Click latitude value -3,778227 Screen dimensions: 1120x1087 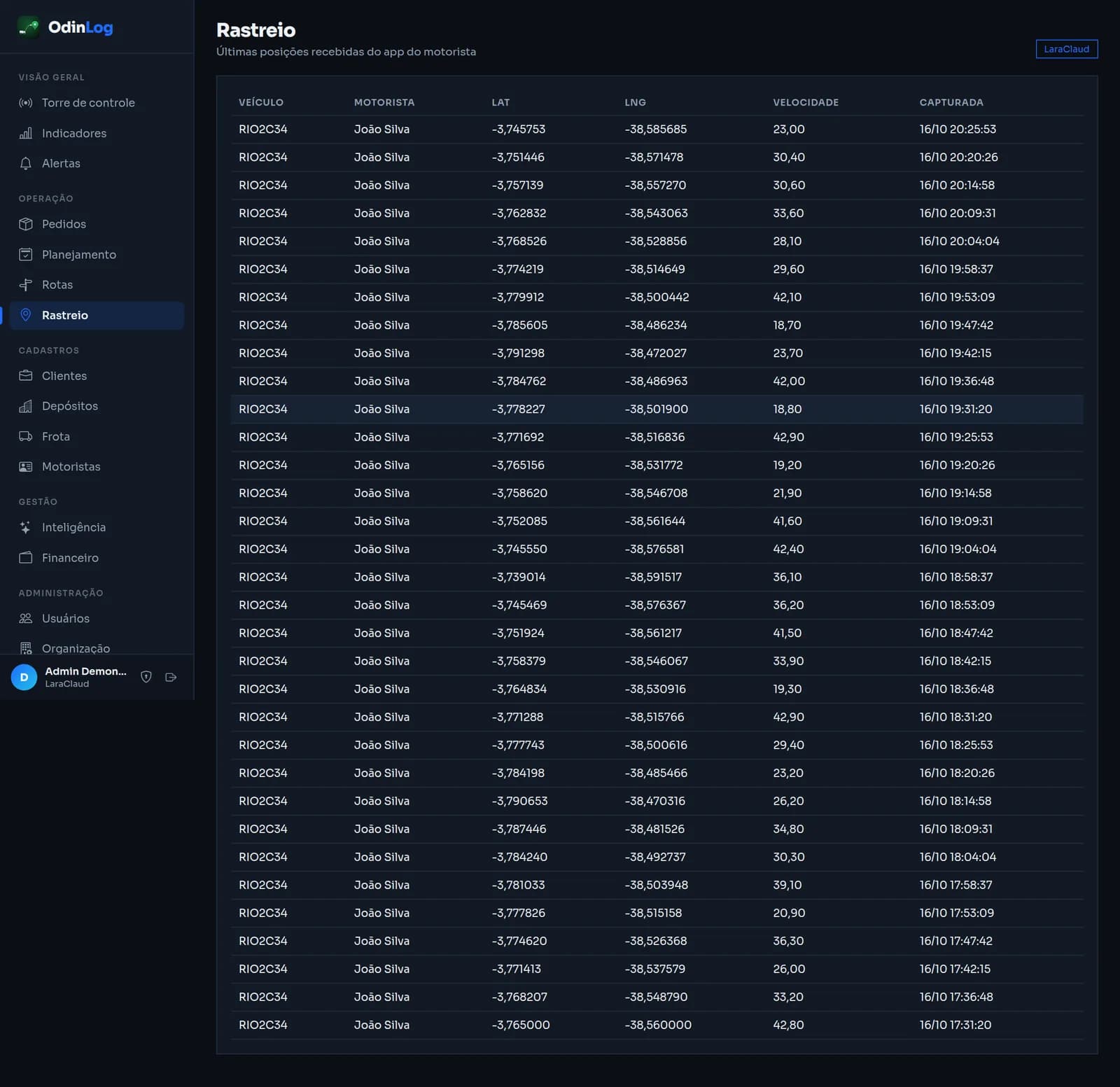518,409
